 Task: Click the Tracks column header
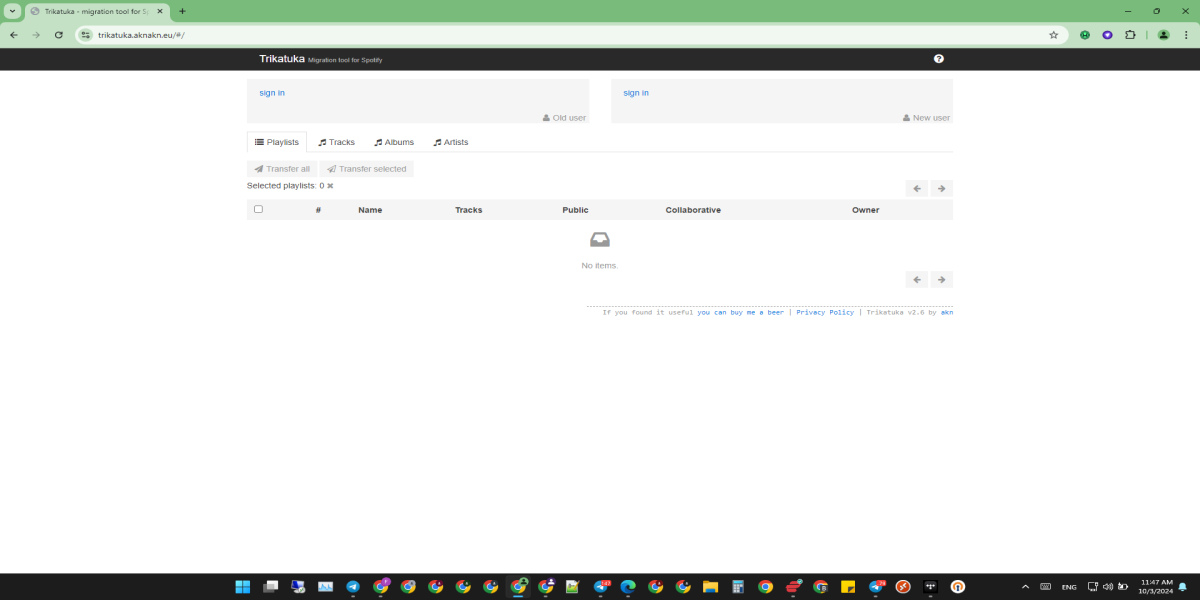pyautogui.click(x=468, y=210)
